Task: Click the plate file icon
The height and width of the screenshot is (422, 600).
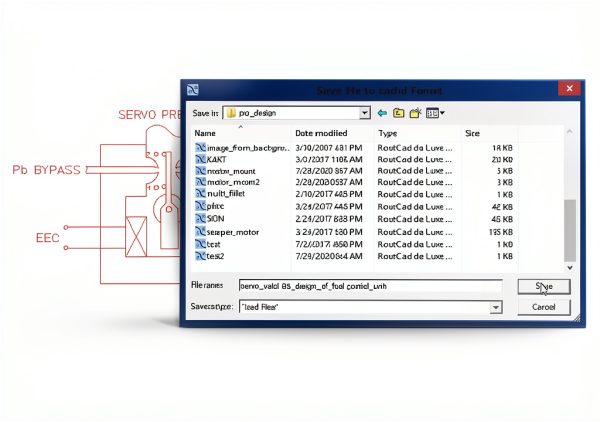Action: click(201, 206)
